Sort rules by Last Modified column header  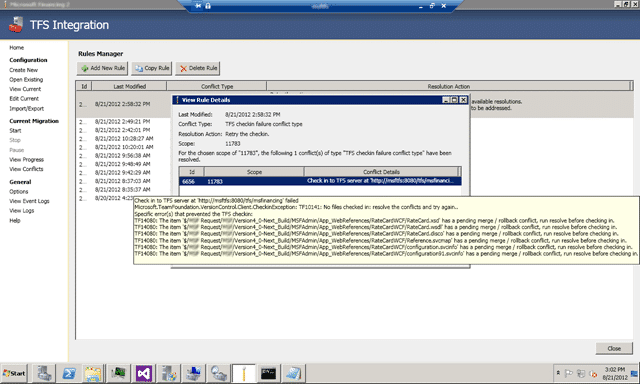click(129, 86)
